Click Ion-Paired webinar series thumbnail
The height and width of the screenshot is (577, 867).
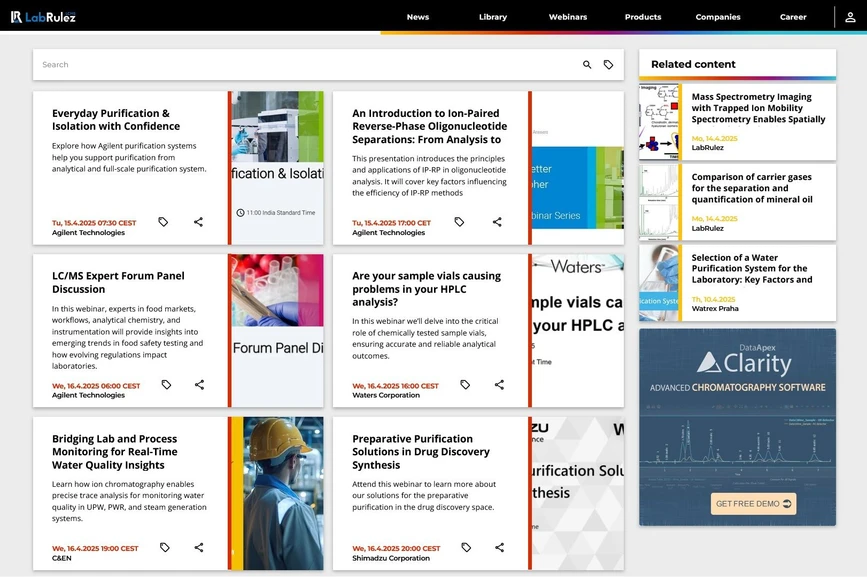[x=578, y=168]
